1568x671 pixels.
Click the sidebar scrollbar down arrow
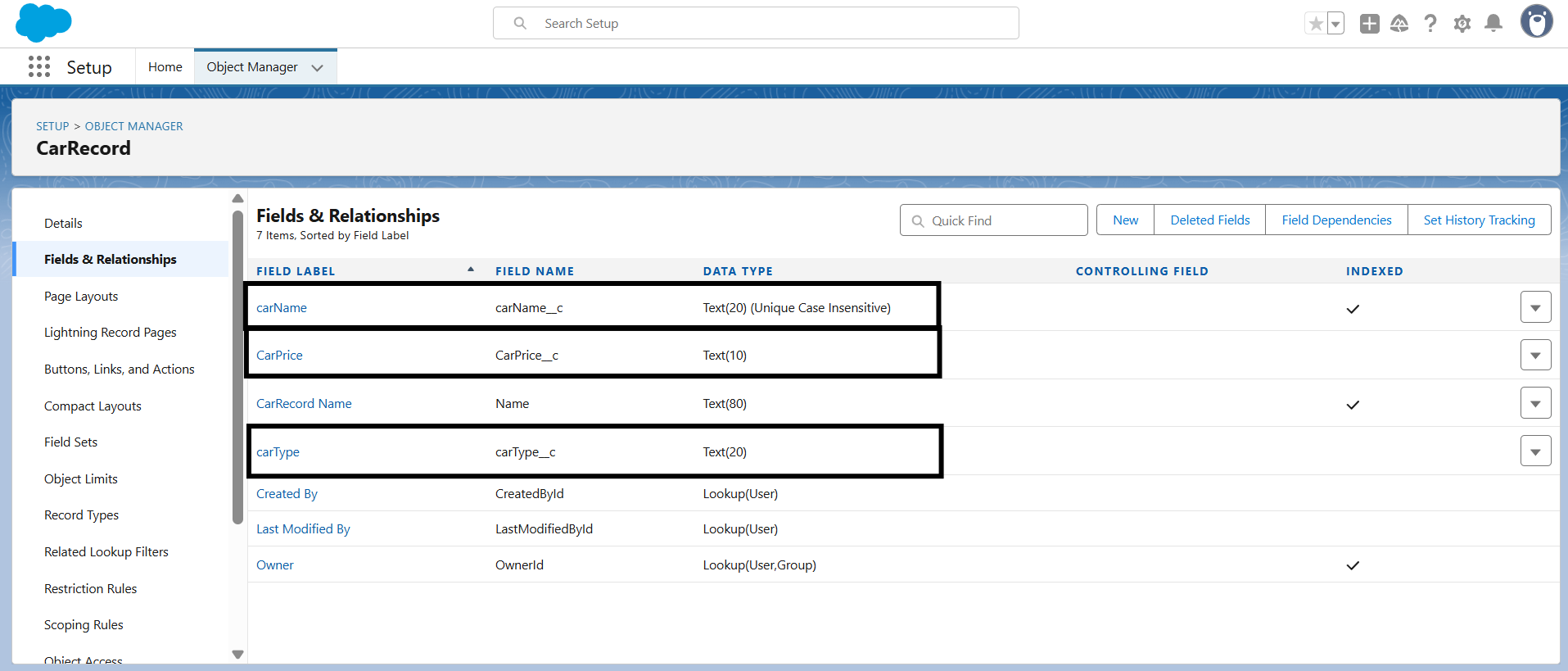pyautogui.click(x=237, y=654)
